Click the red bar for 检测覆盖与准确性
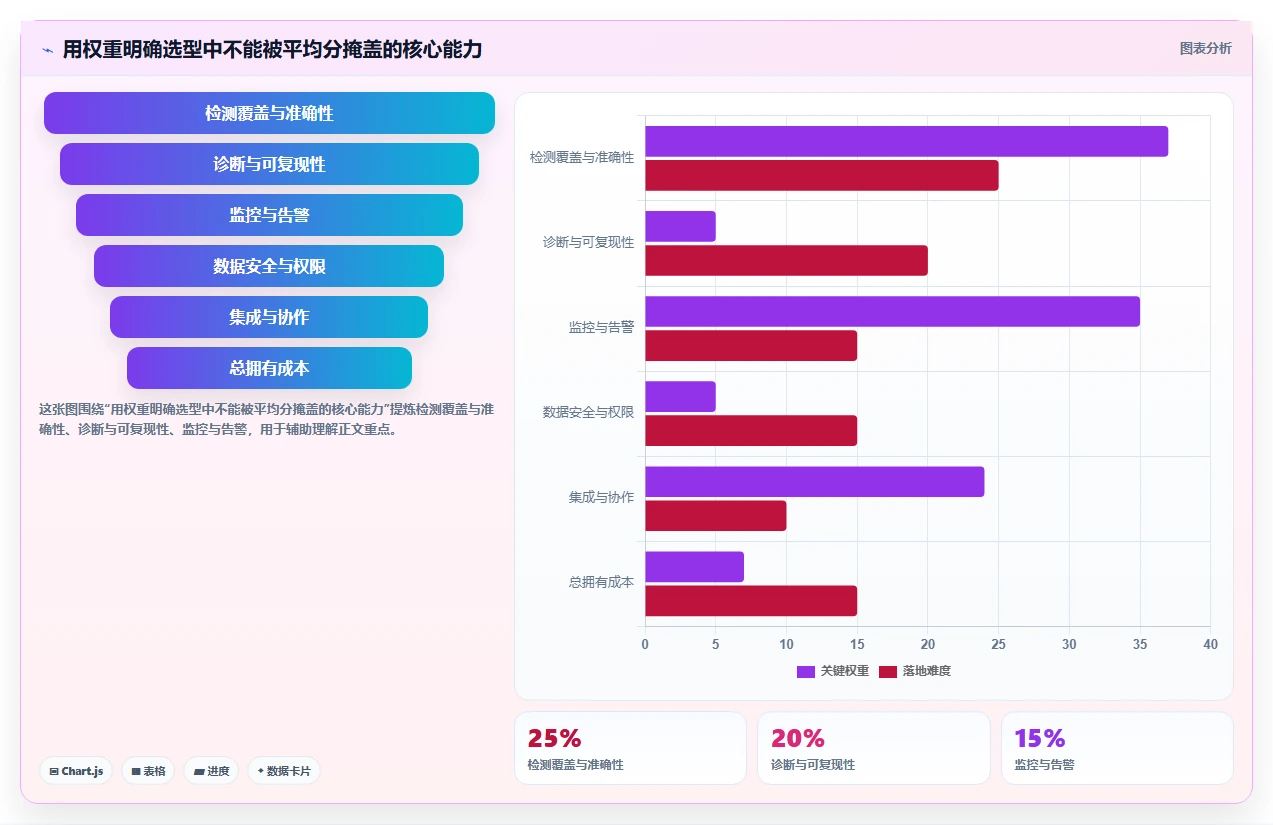Viewport: 1273px width, 825px height. [x=821, y=175]
